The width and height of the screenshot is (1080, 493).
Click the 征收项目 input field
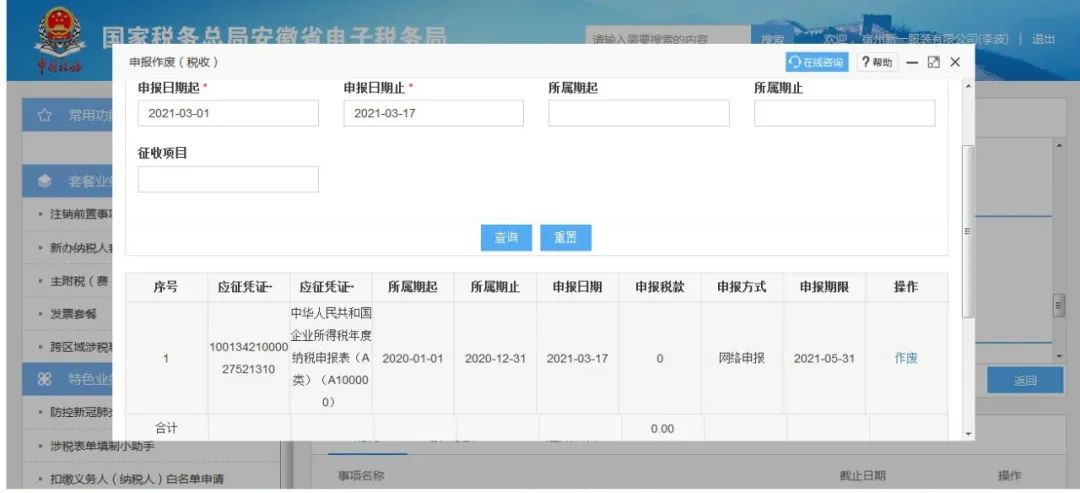point(228,179)
